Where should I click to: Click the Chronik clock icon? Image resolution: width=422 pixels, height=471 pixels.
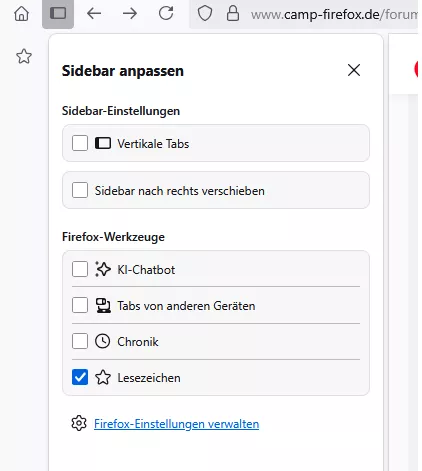(103, 341)
